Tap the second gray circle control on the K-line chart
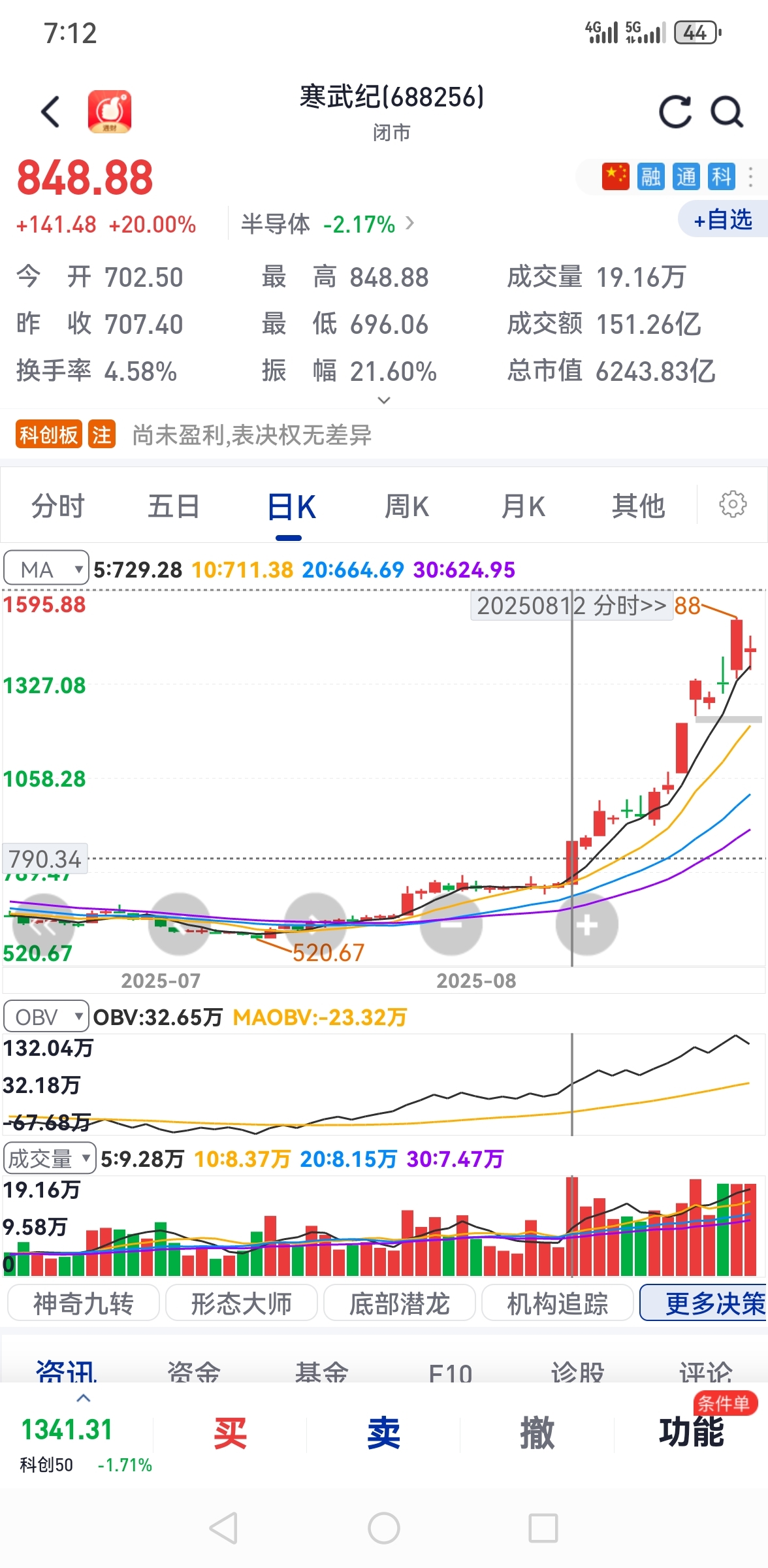Viewport: 768px width, 1568px height. [180, 924]
